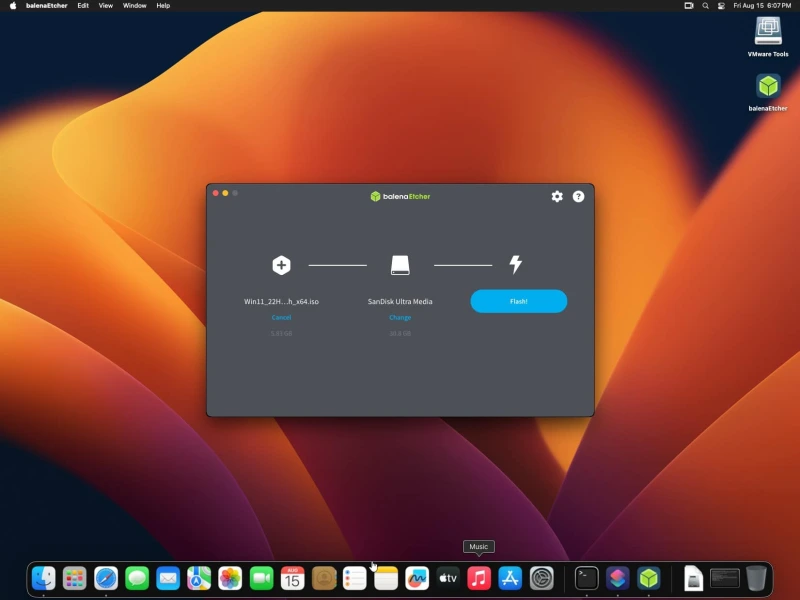Click the screen recording menu bar icon
The image size is (800, 600).
[689, 6]
